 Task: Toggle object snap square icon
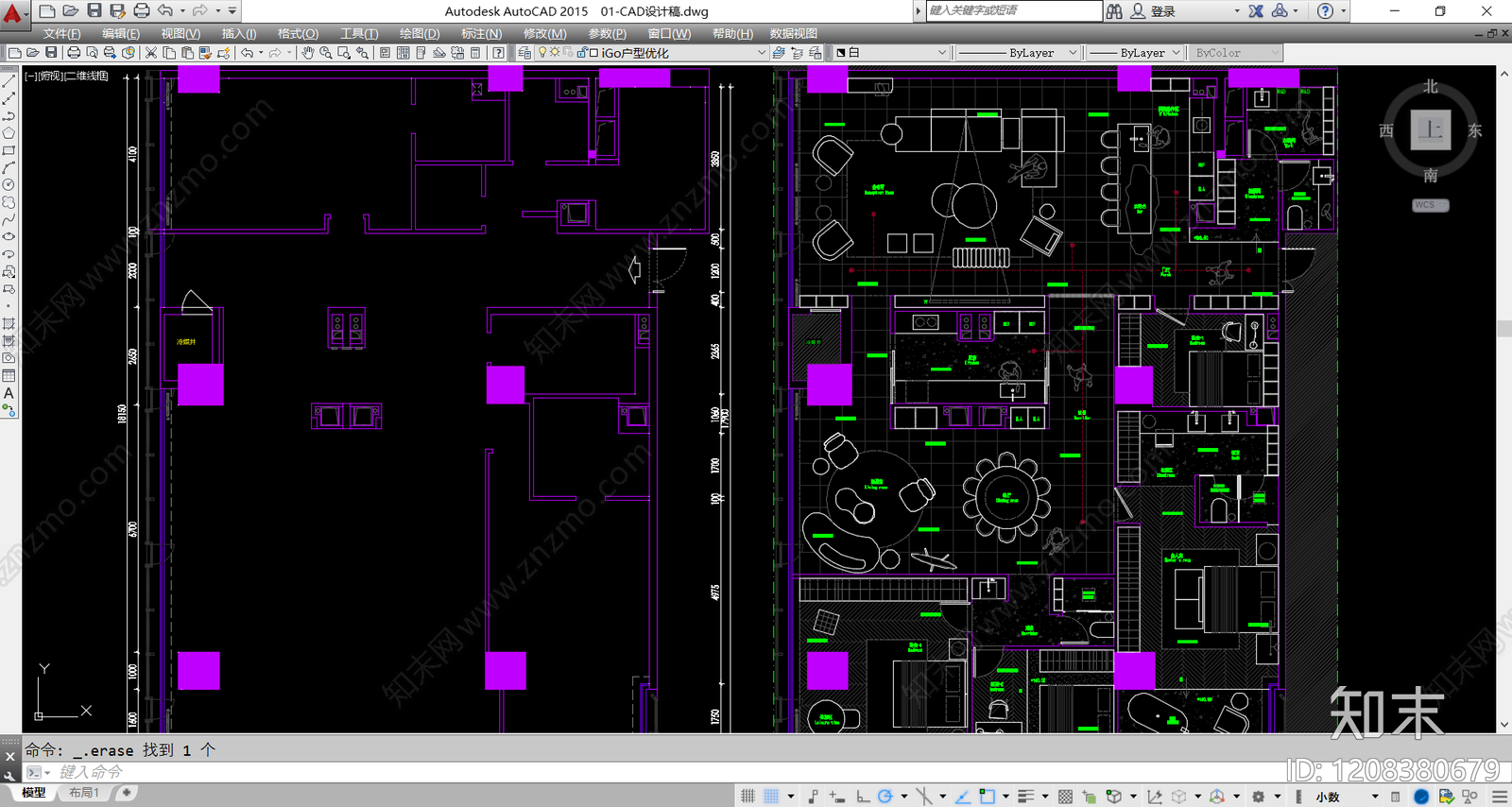tap(988, 797)
